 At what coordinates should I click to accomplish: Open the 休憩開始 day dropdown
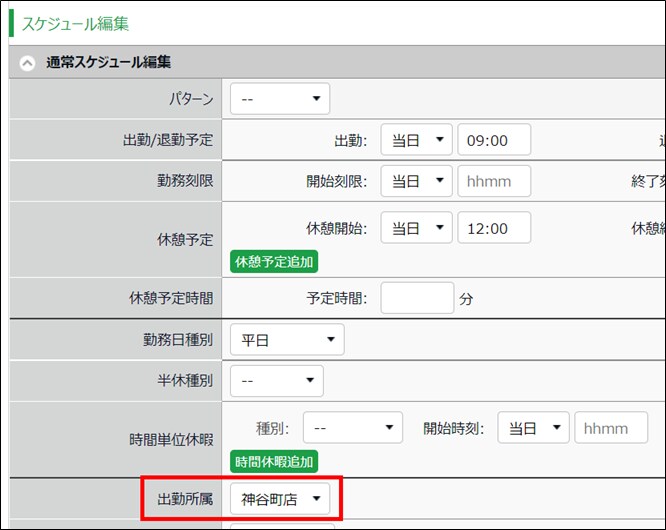(x=416, y=228)
